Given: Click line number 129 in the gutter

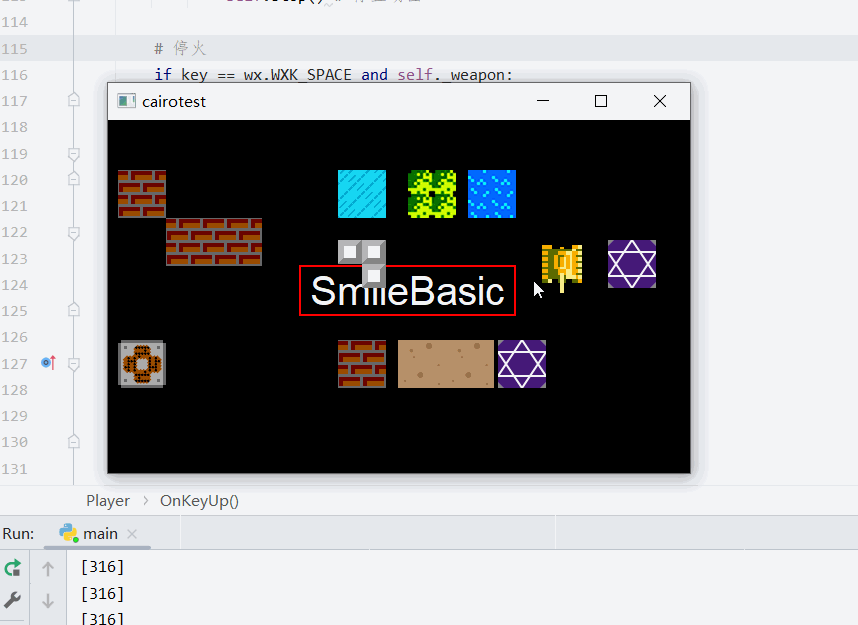Looking at the screenshot, I should pyautogui.click(x=14, y=416).
